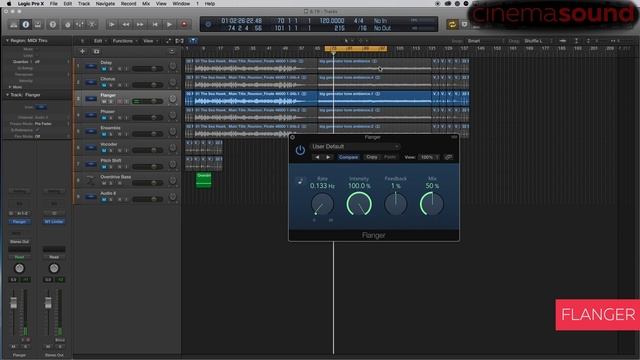Open the Edit dropdown in tracks area
Viewport: 640px width, 360px height.
click(x=100, y=41)
